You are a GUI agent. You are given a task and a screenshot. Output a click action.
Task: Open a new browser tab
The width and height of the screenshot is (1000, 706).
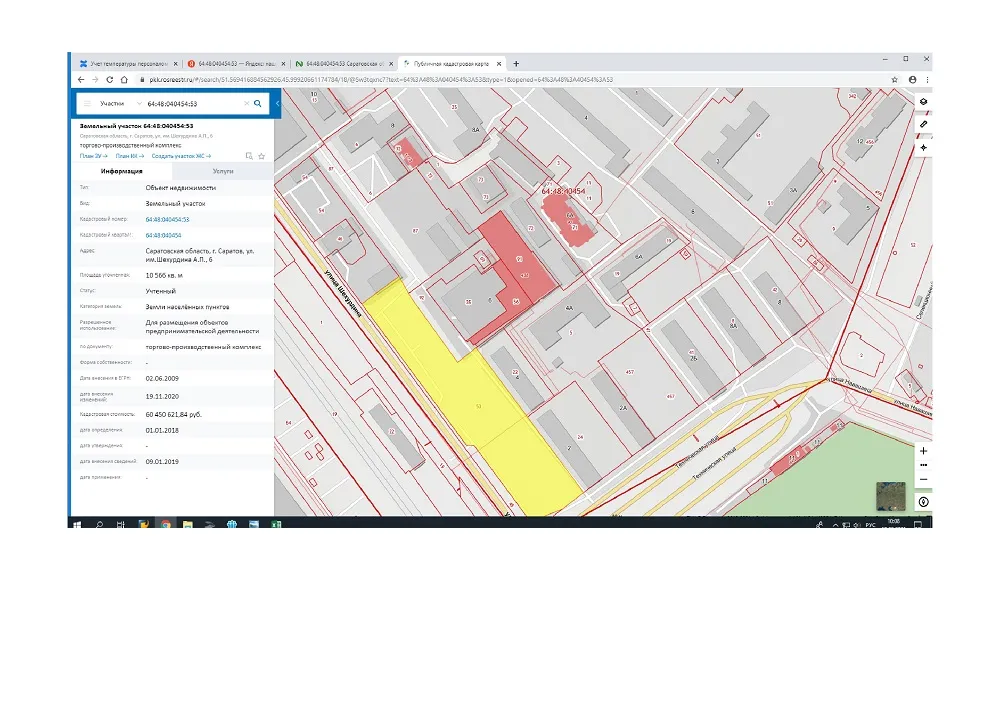pos(516,64)
